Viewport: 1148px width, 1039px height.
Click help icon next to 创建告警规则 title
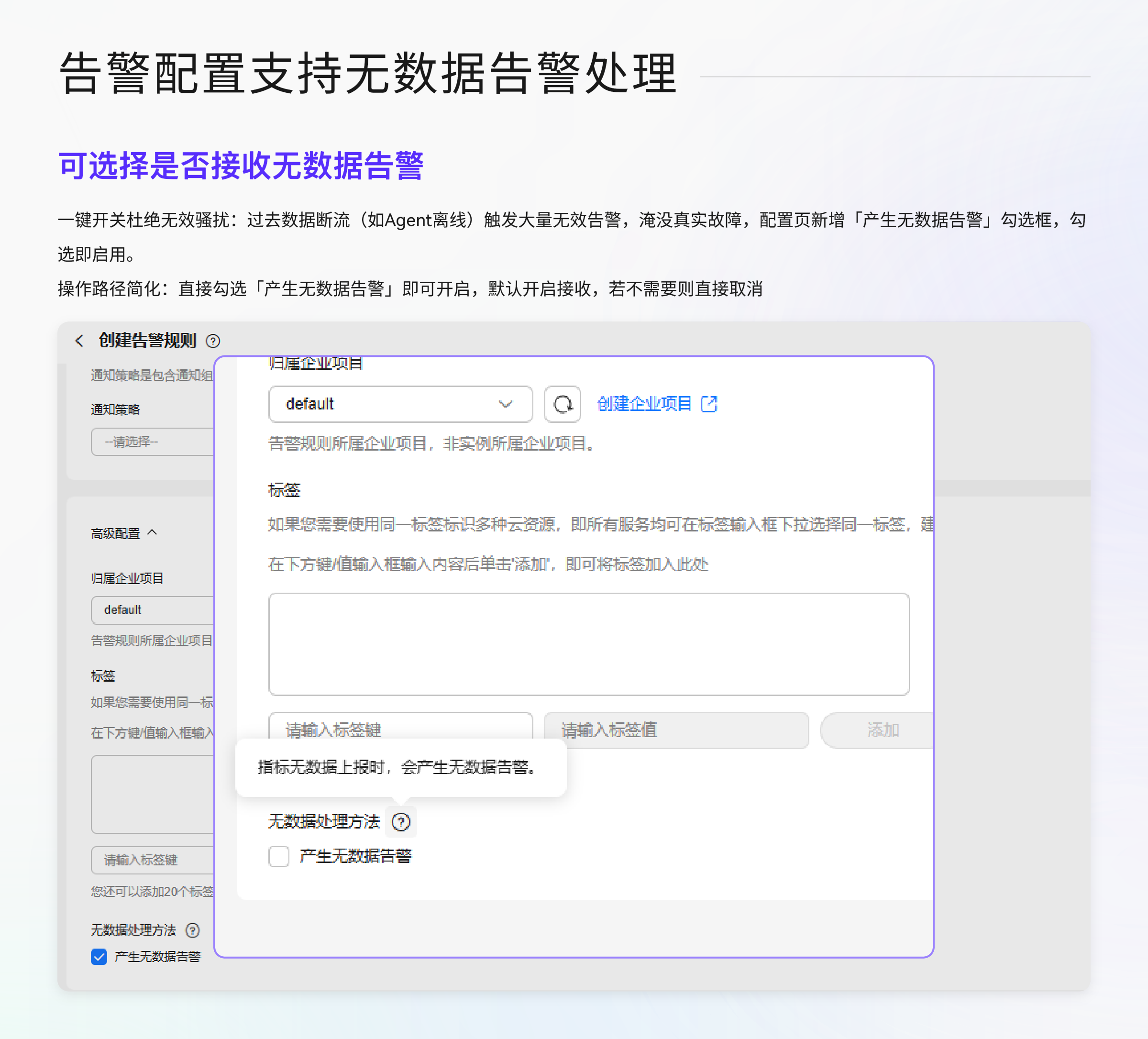tap(213, 341)
